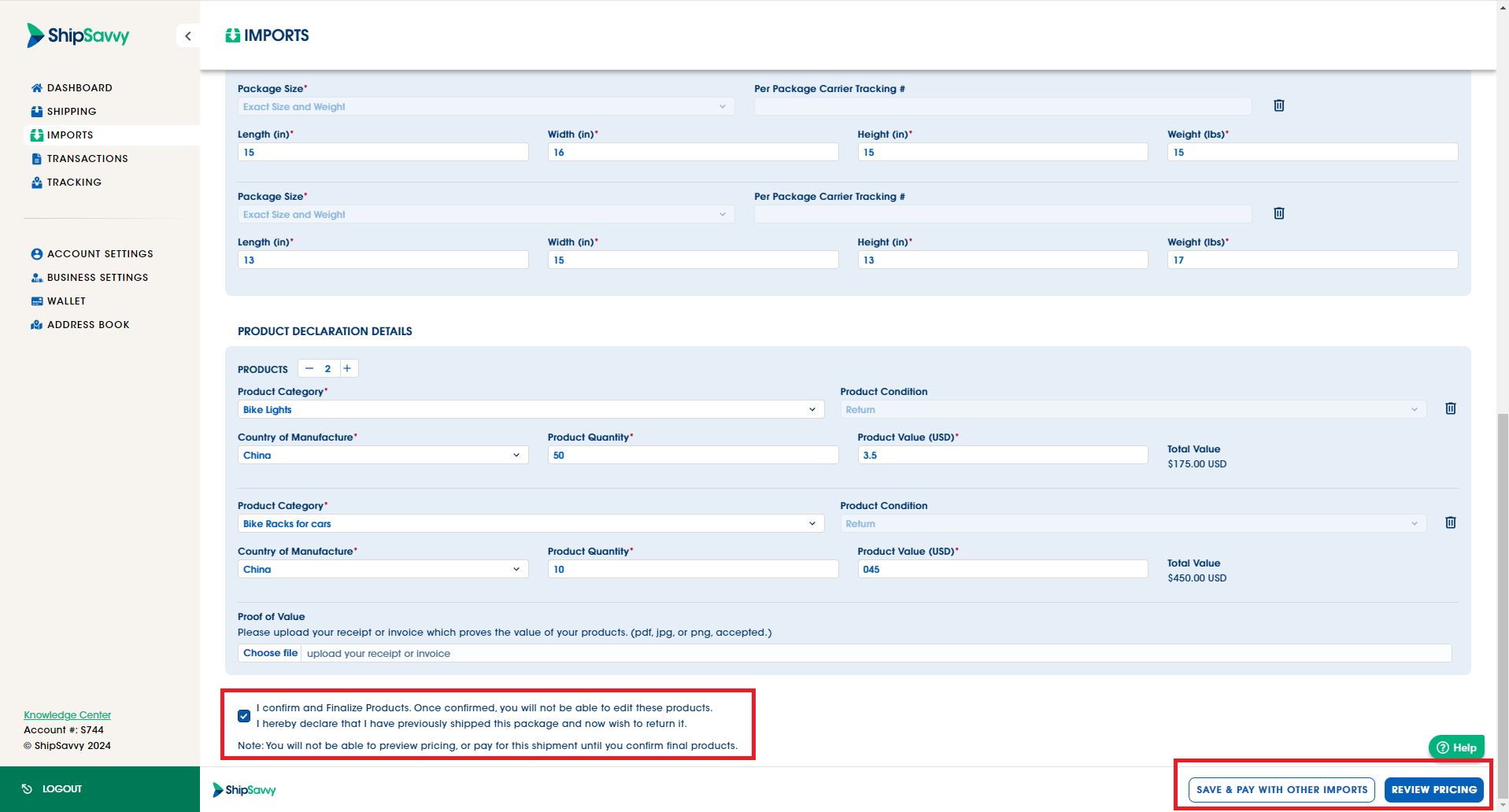Screen dimensions: 1509x812
Task: Remove the Bike Lights product via trash icon
Action: (1451, 408)
